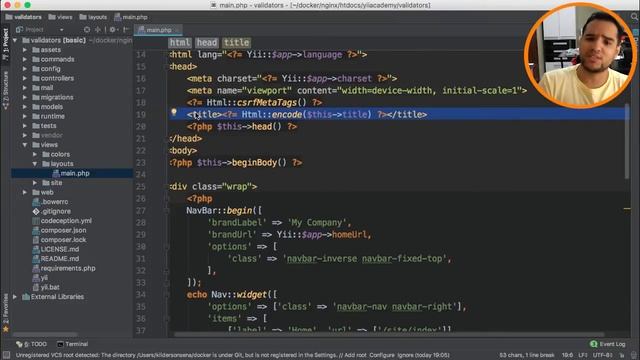Click the composer.json file icon
Viewport: 640px width, 360px height.
[36, 230]
